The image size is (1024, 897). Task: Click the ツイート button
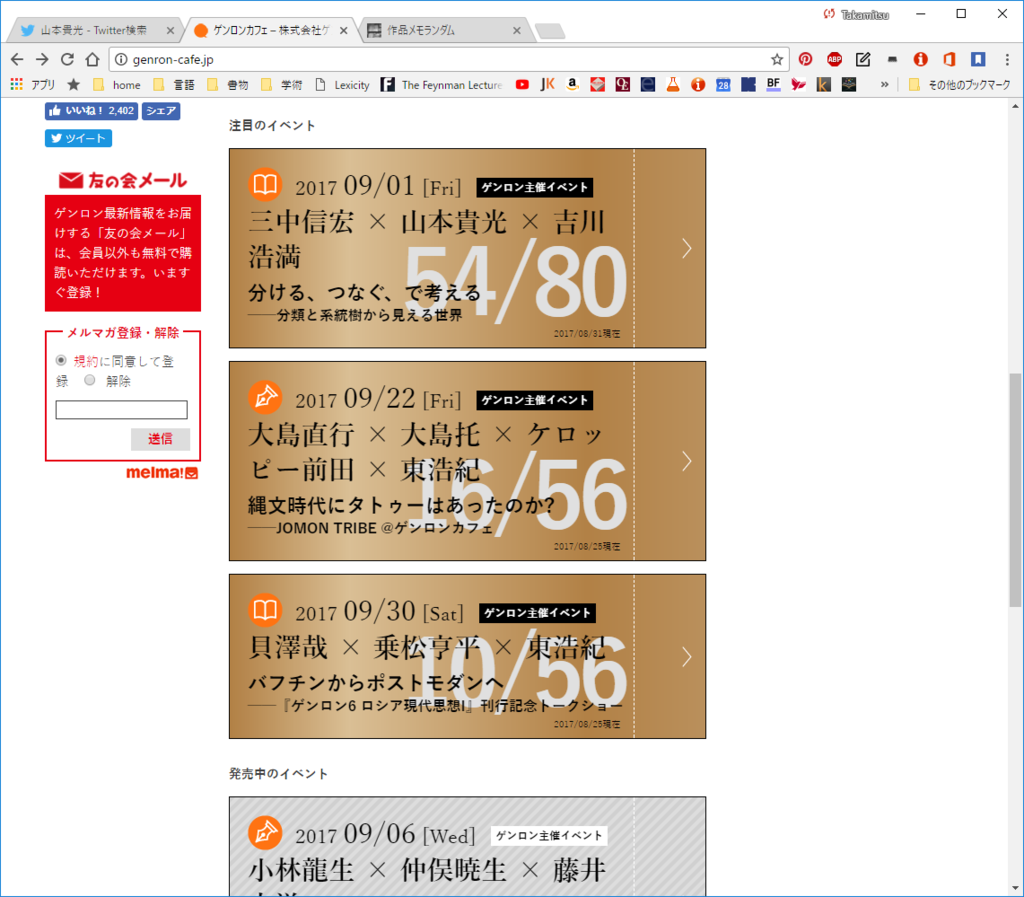point(78,138)
